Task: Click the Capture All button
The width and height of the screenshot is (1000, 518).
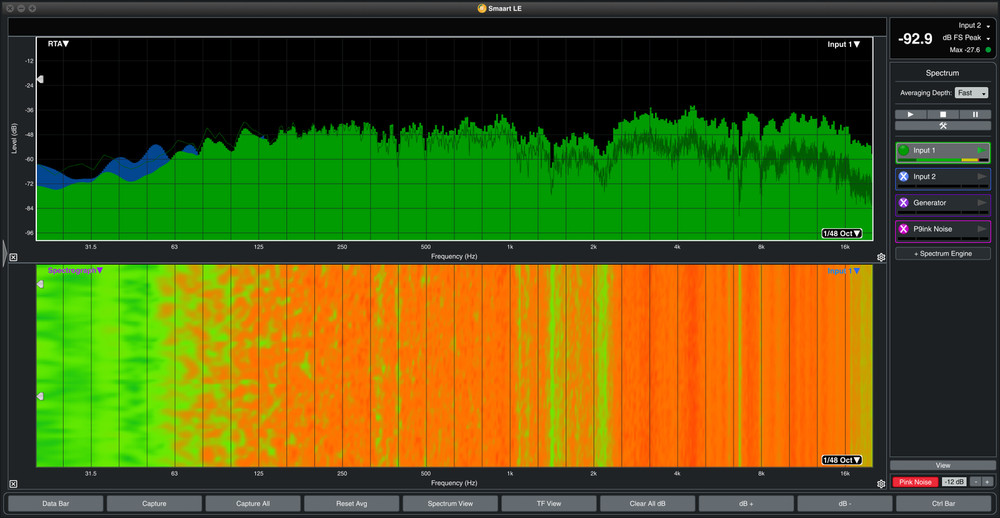Action: [x=252, y=503]
